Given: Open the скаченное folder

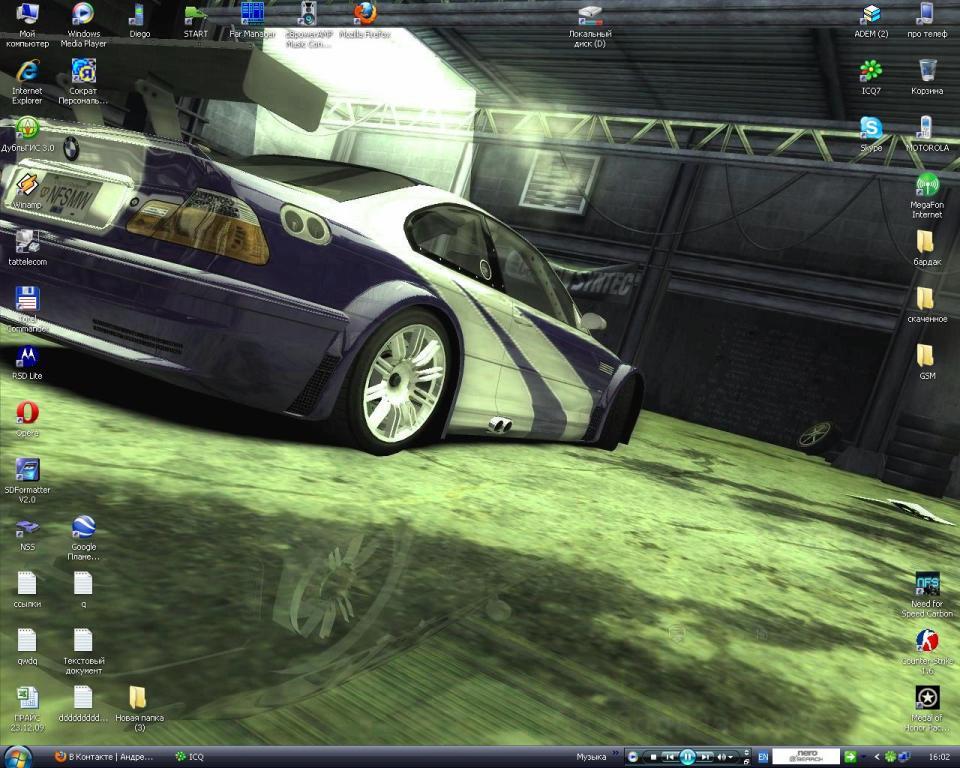Looking at the screenshot, I should tap(927, 305).
